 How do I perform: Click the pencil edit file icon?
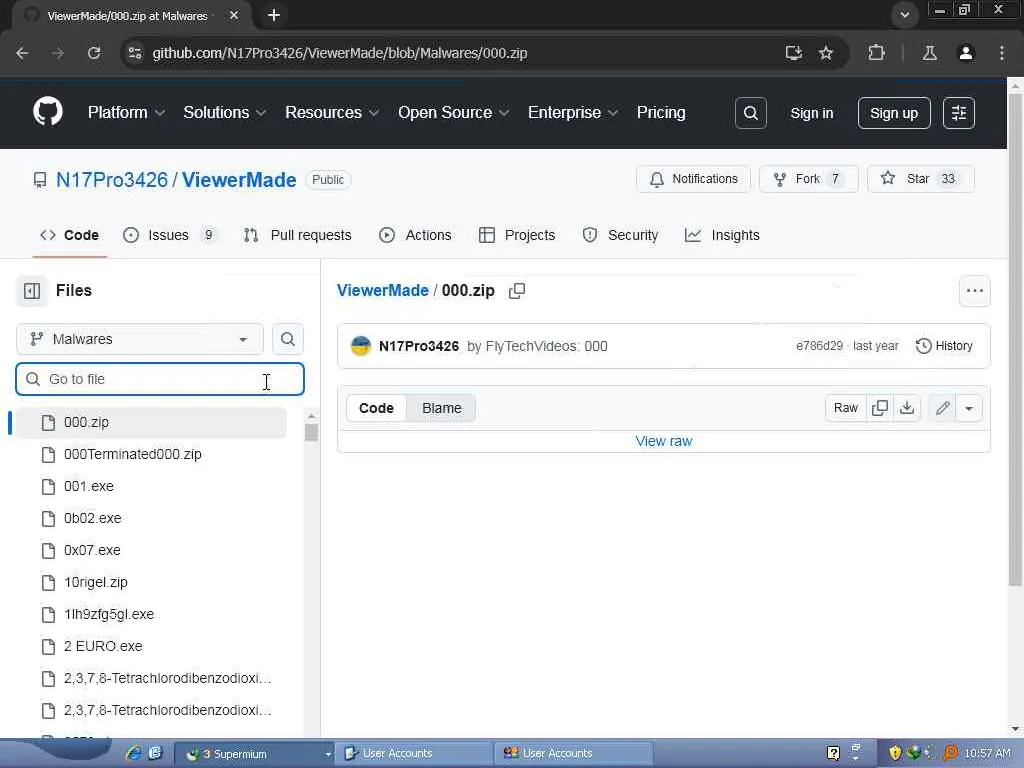point(942,408)
